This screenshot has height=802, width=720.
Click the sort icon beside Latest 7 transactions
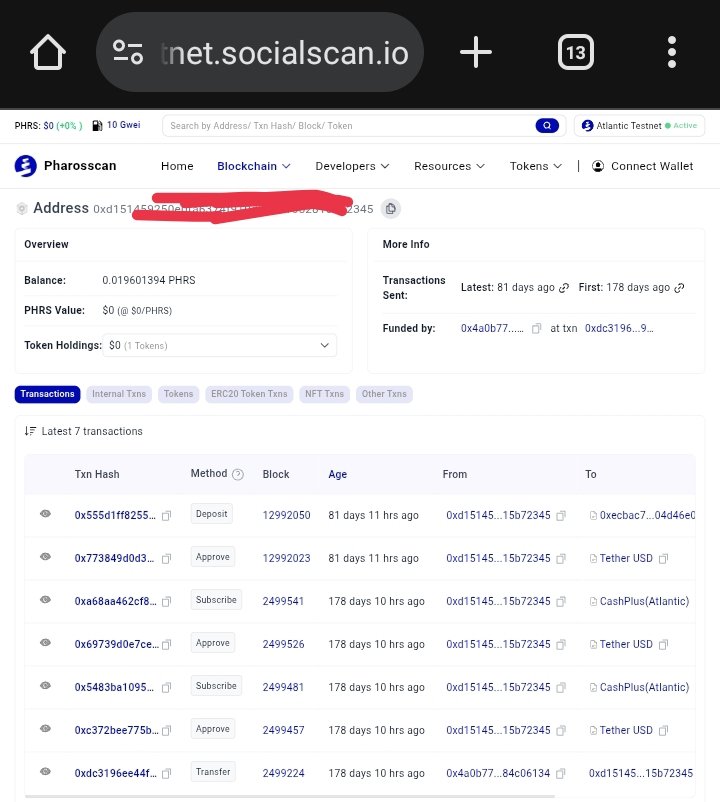pos(30,431)
